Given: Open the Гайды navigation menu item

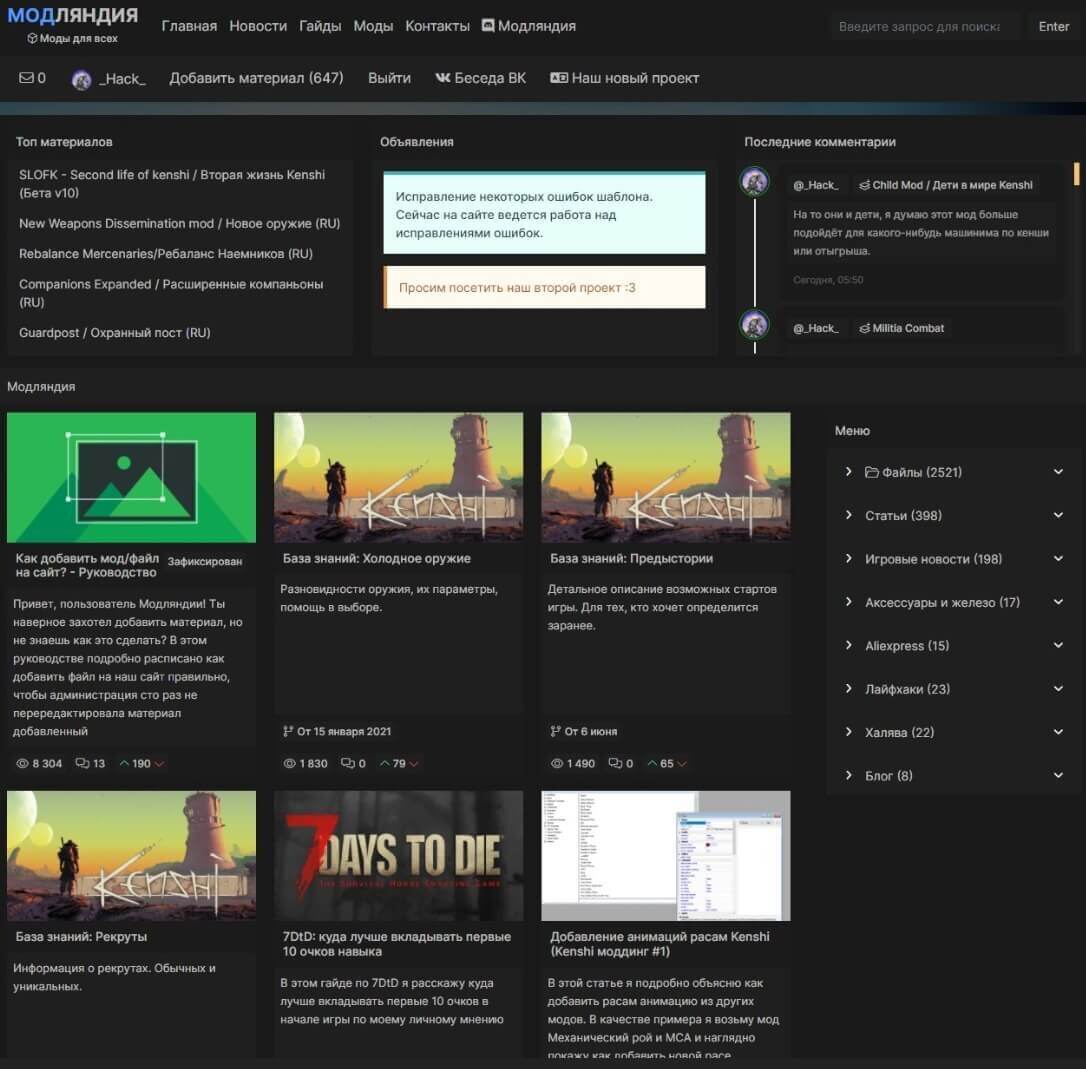Looking at the screenshot, I should pyautogui.click(x=320, y=26).
